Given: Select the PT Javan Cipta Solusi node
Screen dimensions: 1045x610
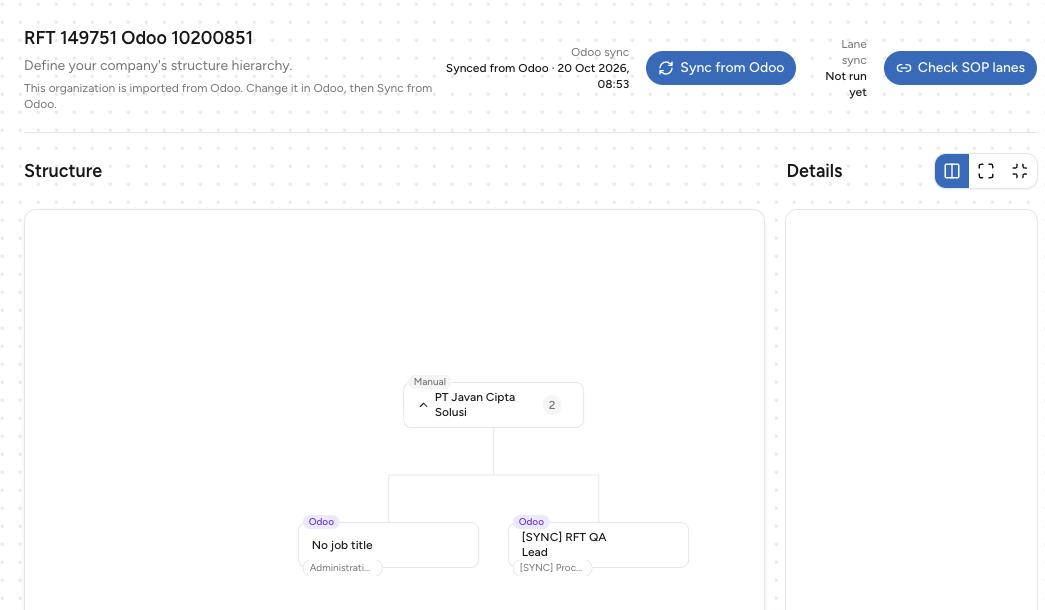Looking at the screenshot, I should tap(493, 405).
